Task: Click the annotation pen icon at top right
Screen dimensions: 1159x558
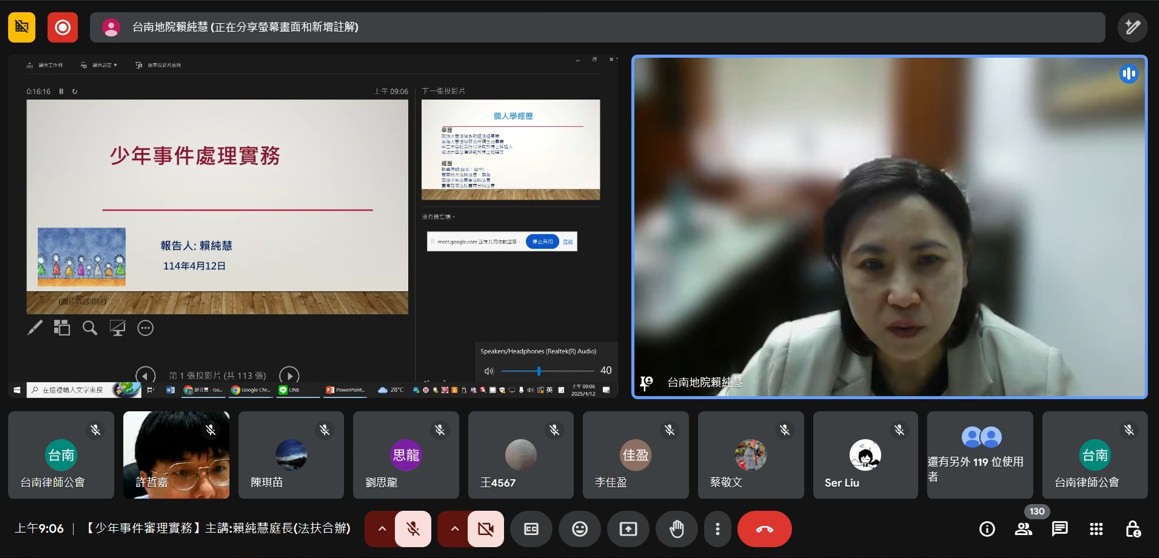Action: (x=1132, y=27)
